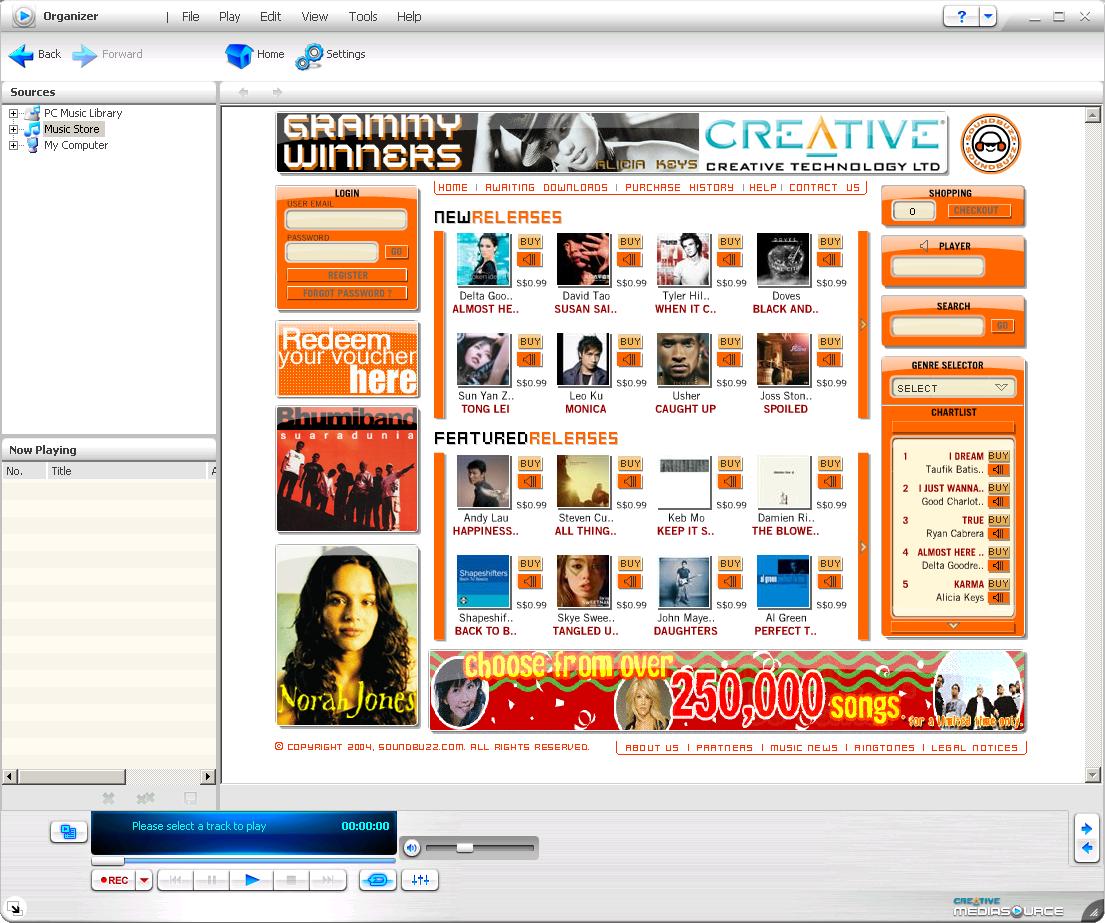Viewport: 1105px width, 923px height.
Task: Click the resize arrow icon in the bottom-left corner
Action: pos(13,907)
